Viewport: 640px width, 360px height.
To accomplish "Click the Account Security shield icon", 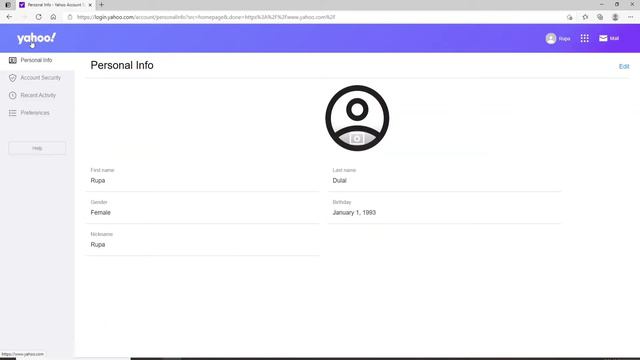I will coord(13,78).
